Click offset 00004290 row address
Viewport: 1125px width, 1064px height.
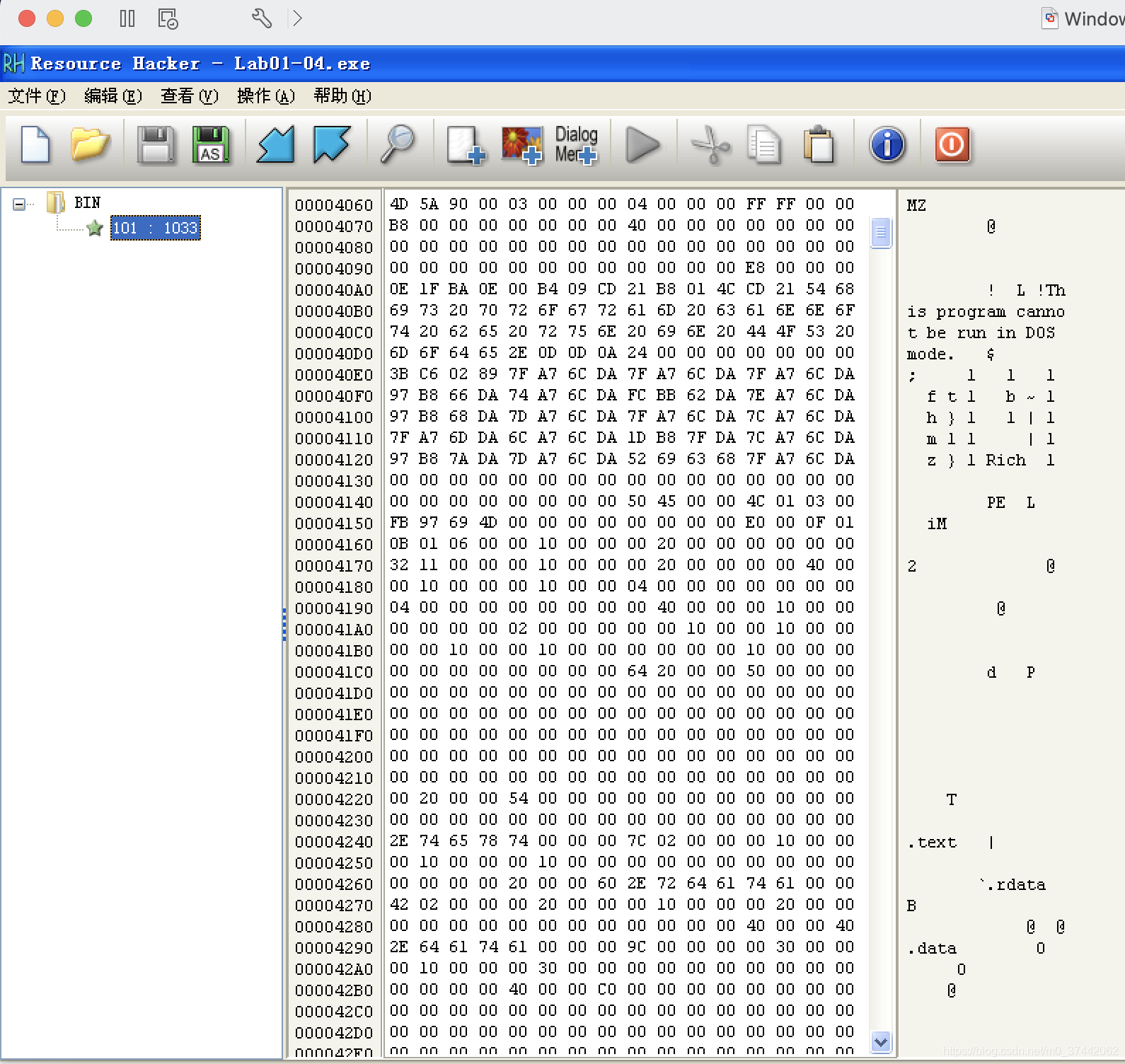tap(334, 948)
